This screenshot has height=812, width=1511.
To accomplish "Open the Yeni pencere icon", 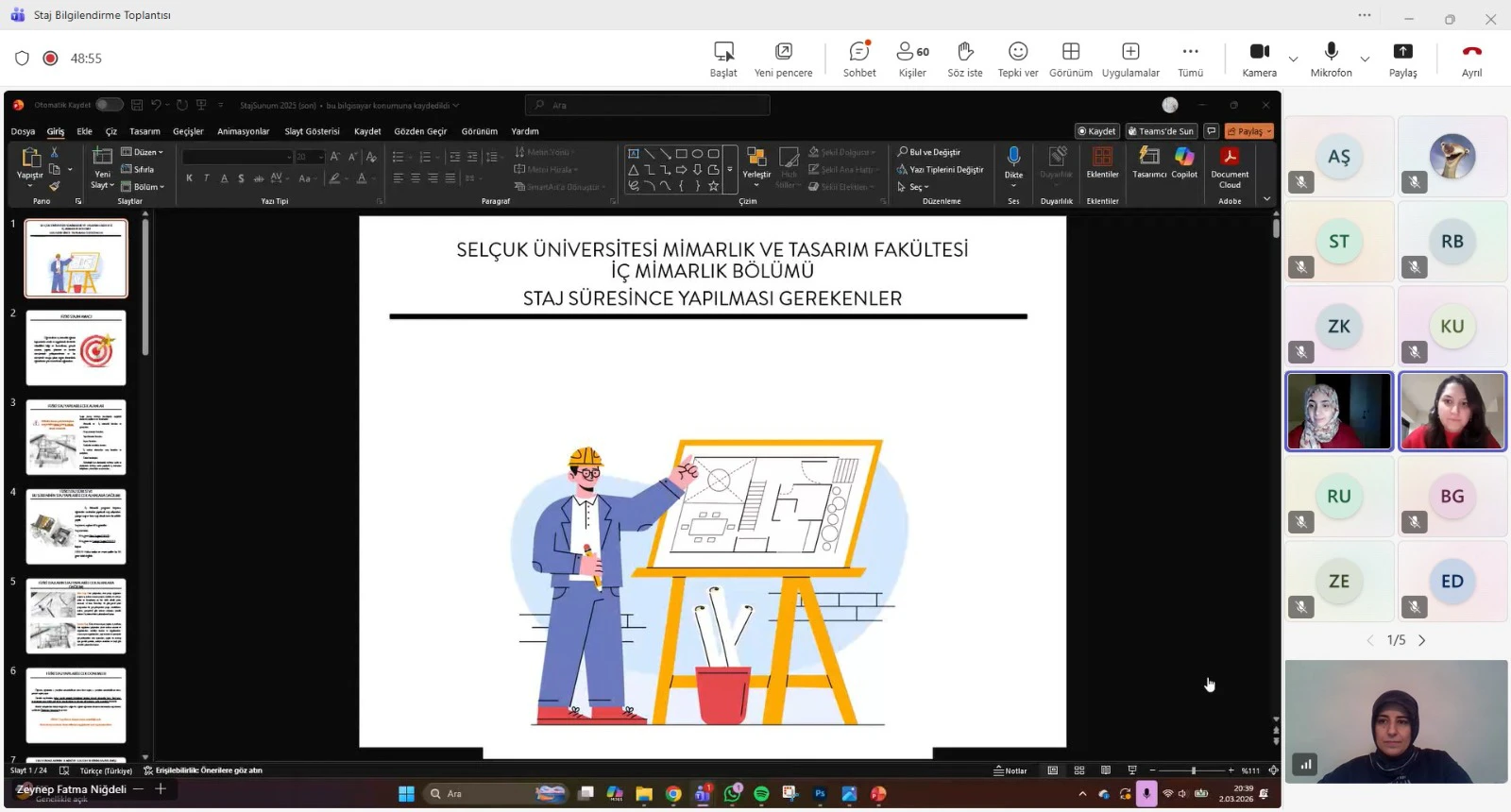I will point(783,52).
